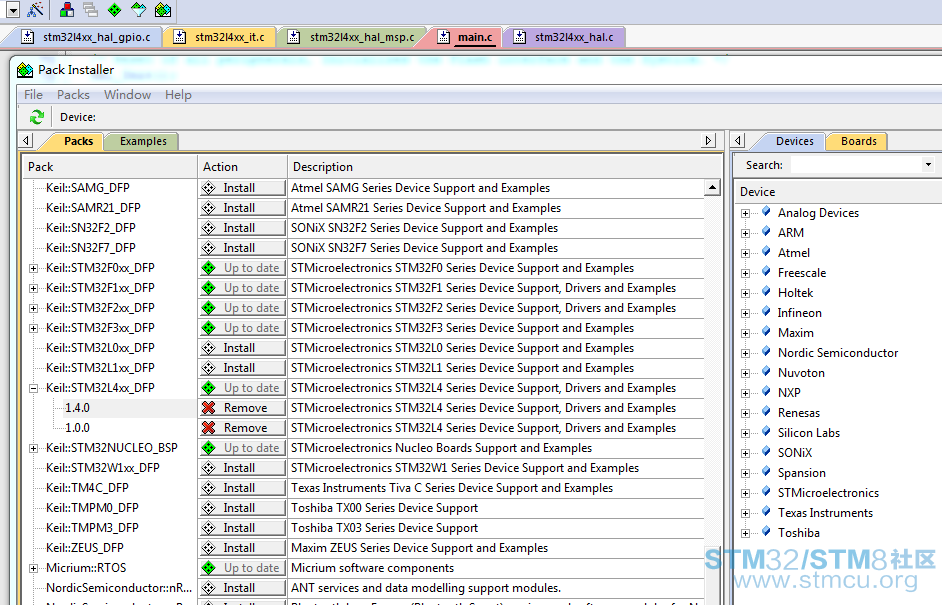Click scroll-up arrow of packs list

(712, 187)
